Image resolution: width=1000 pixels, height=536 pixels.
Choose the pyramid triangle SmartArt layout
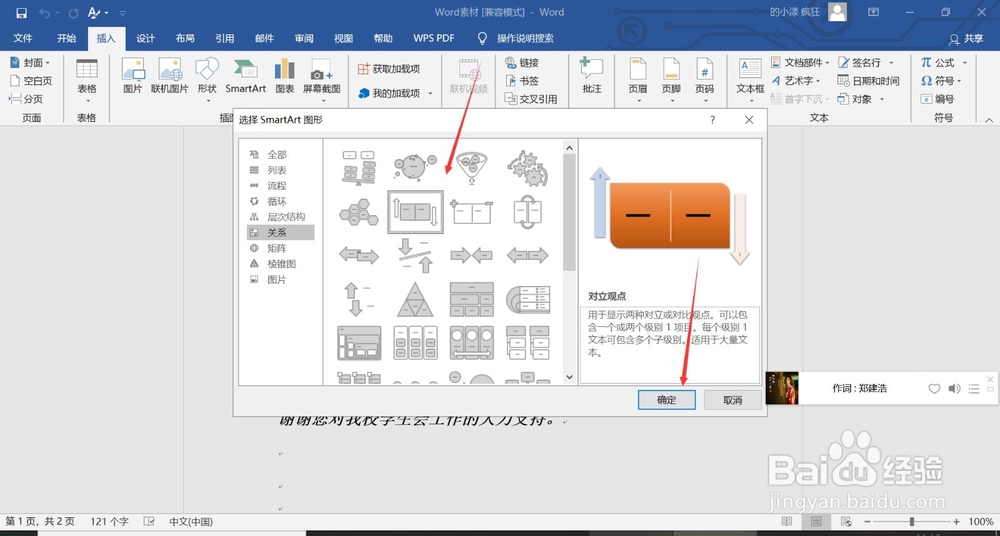tap(415, 299)
